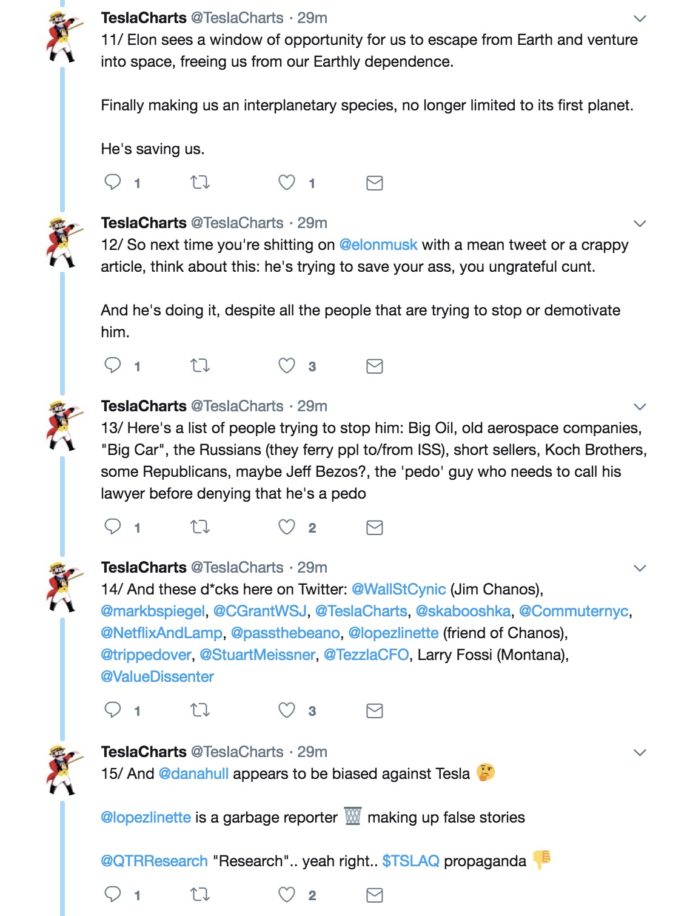This screenshot has height=916, width=687.
Task: Open @elonmusk mention in tweet 12/
Action: click(x=378, y=245)
